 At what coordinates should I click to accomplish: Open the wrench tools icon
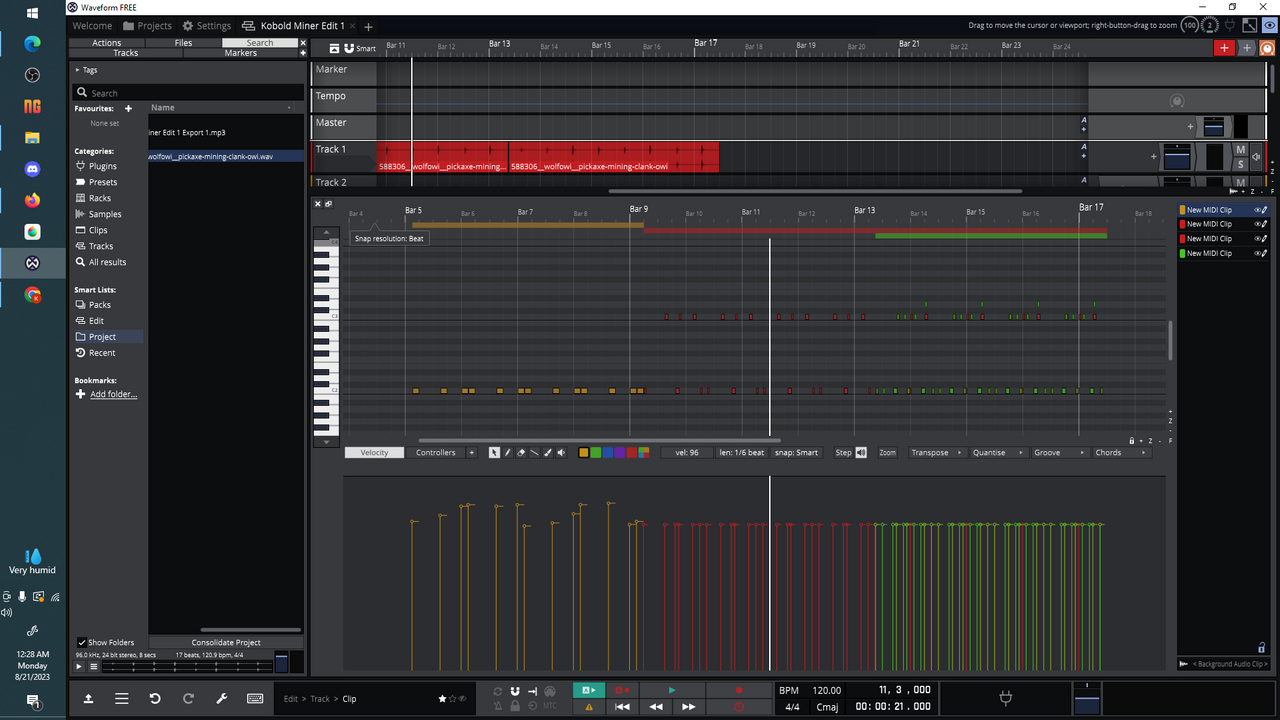pyautogui.click(x=222, y=699)
